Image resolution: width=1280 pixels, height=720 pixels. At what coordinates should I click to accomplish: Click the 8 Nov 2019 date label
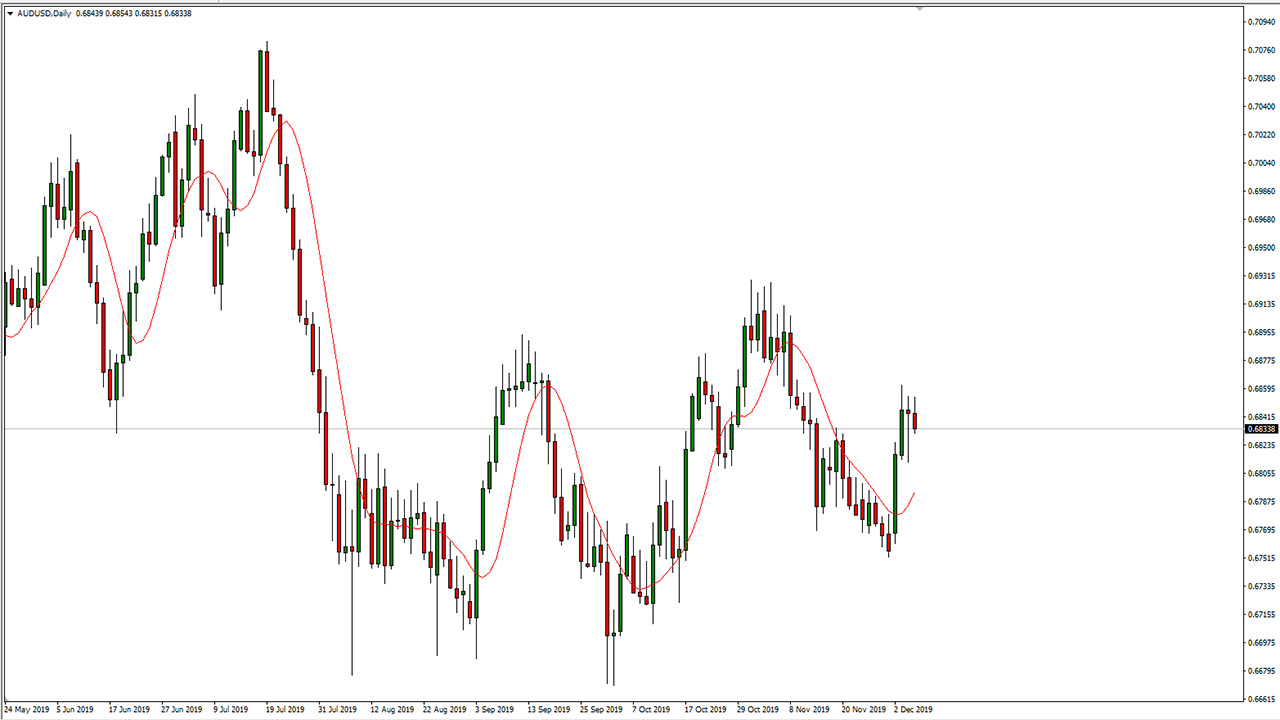tap(808, 710)
